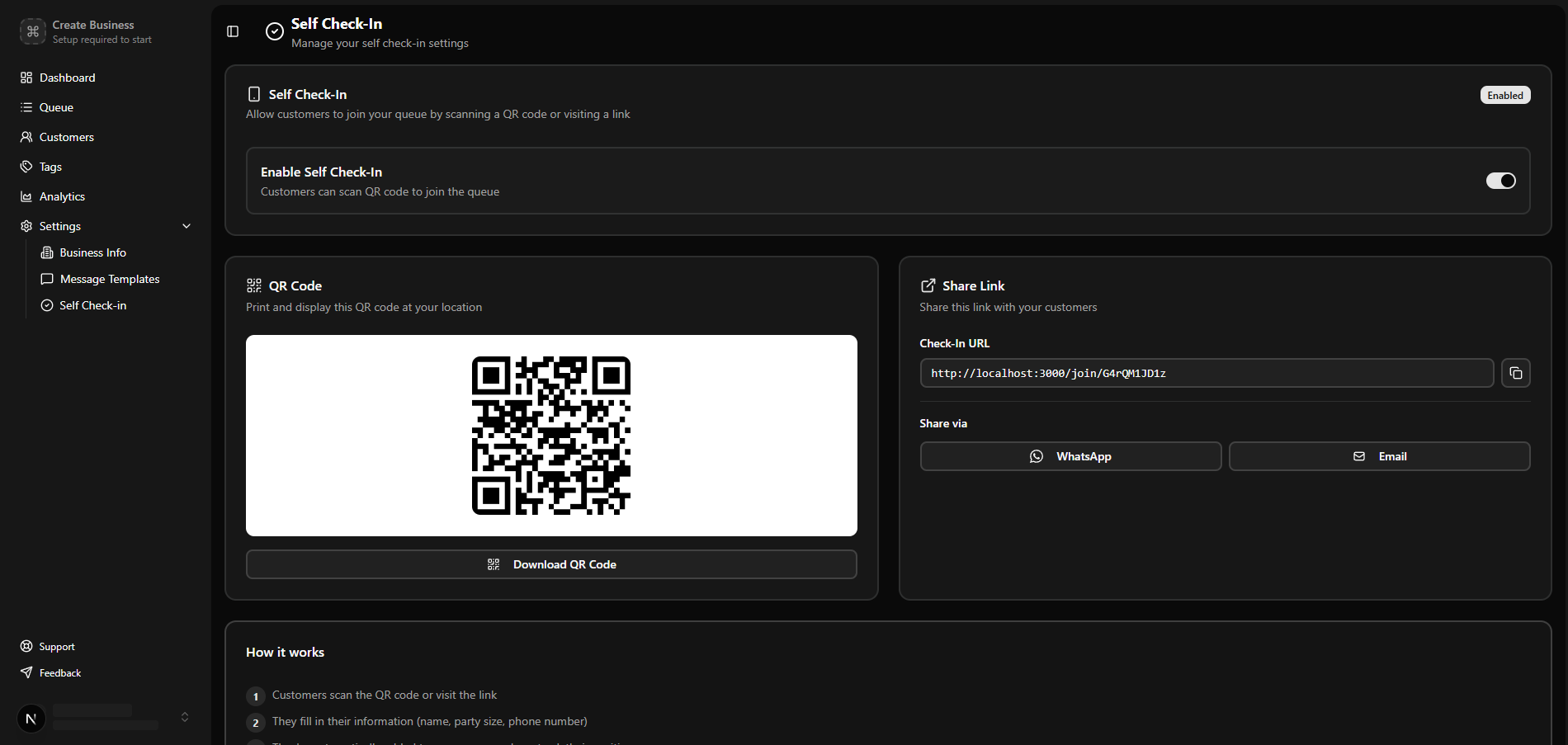Click the user avatar N
This screenshot has width=1568, height=745.
pyautogui.click(x=31, y=719)
